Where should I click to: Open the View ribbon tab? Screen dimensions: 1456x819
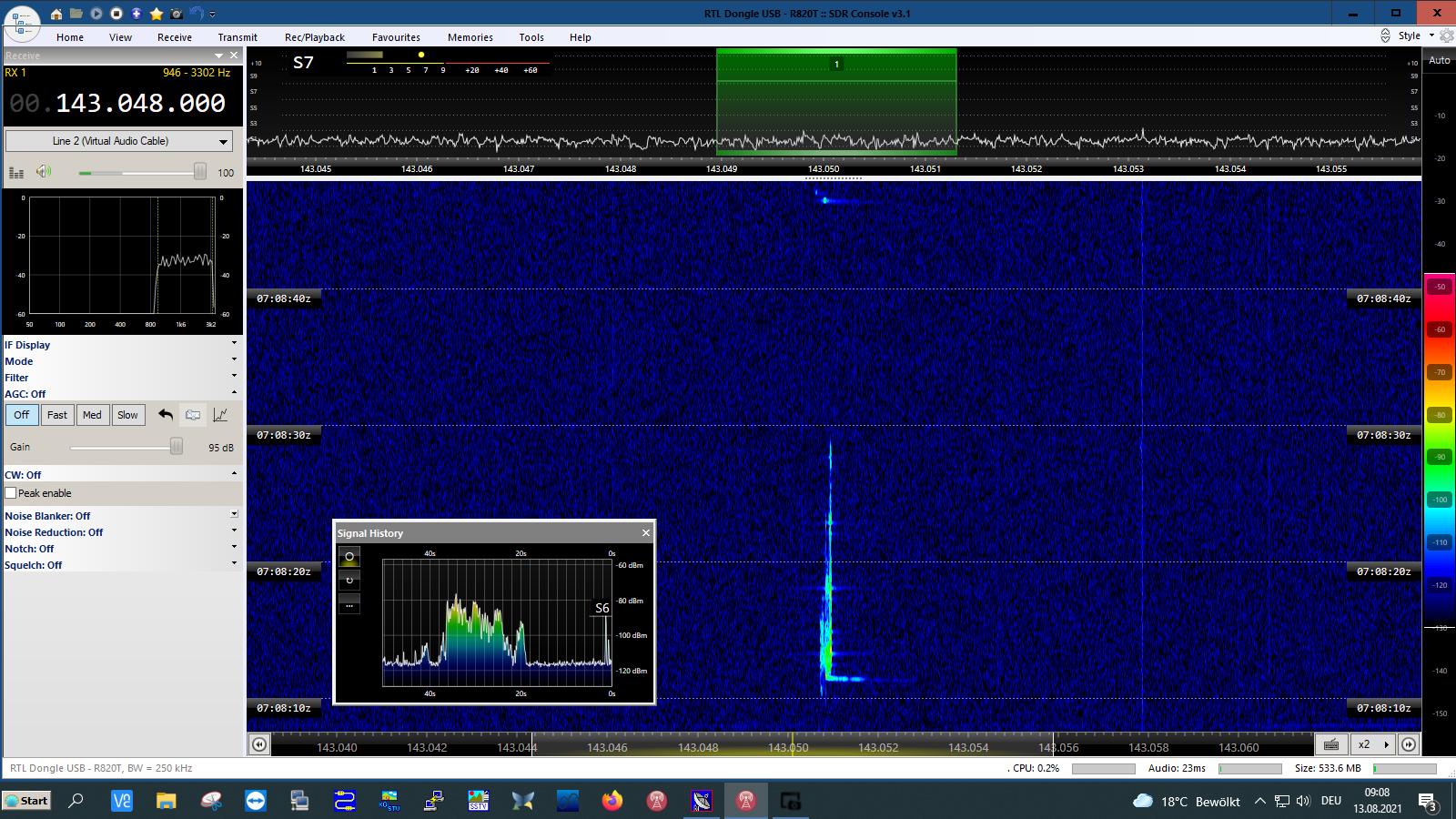120,37
